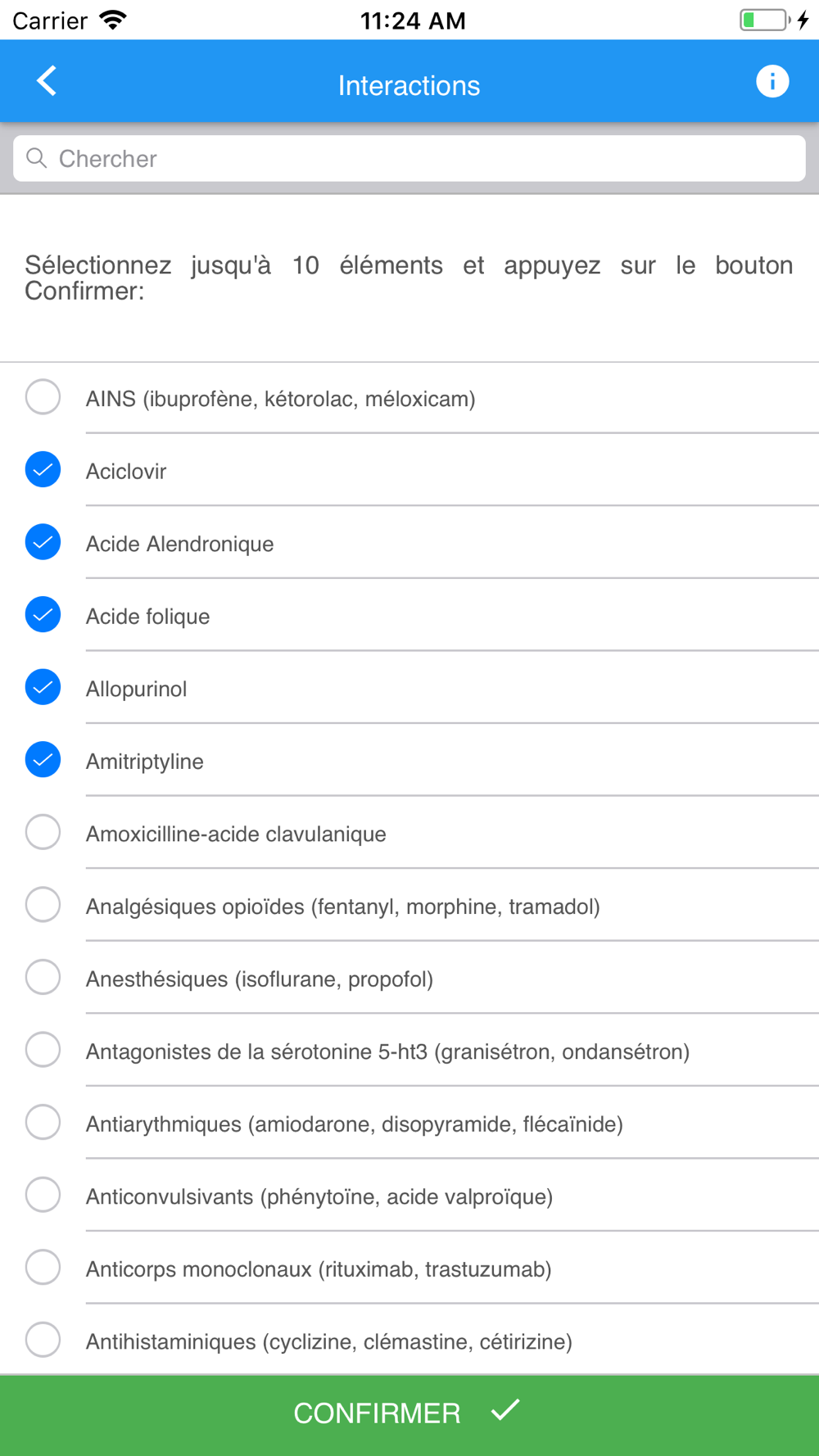
Task: Tap the checkmark icon beside CONFIRMER
Action: point(505,1410)
